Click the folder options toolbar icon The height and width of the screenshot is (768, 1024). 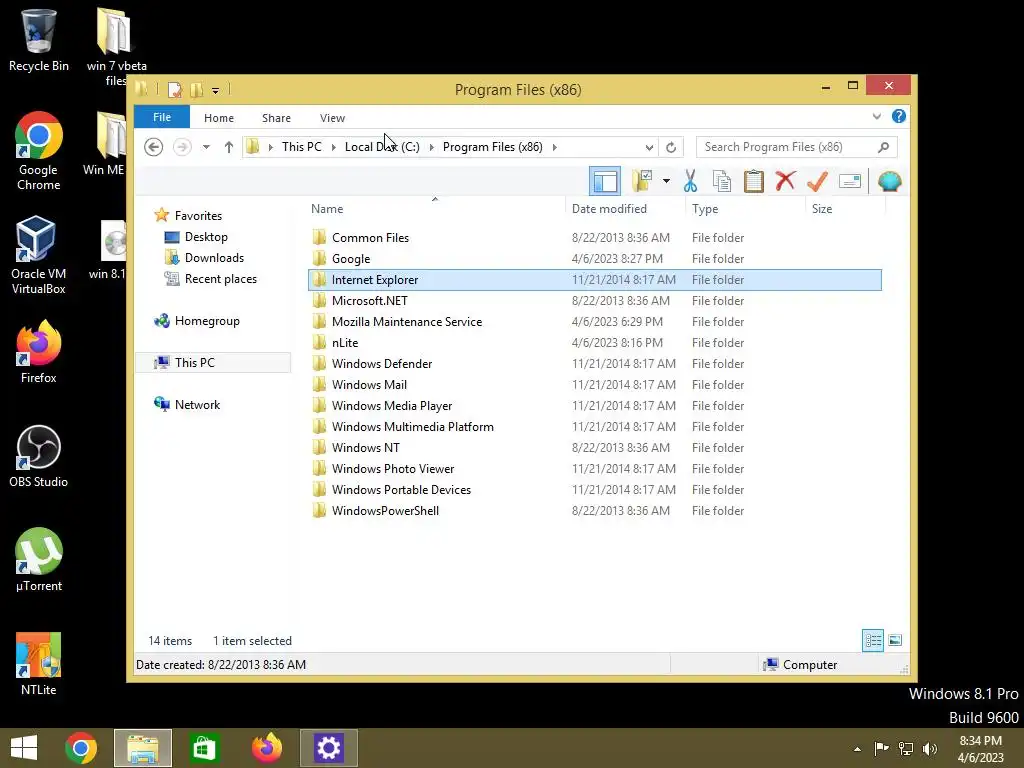coord(643,181)
